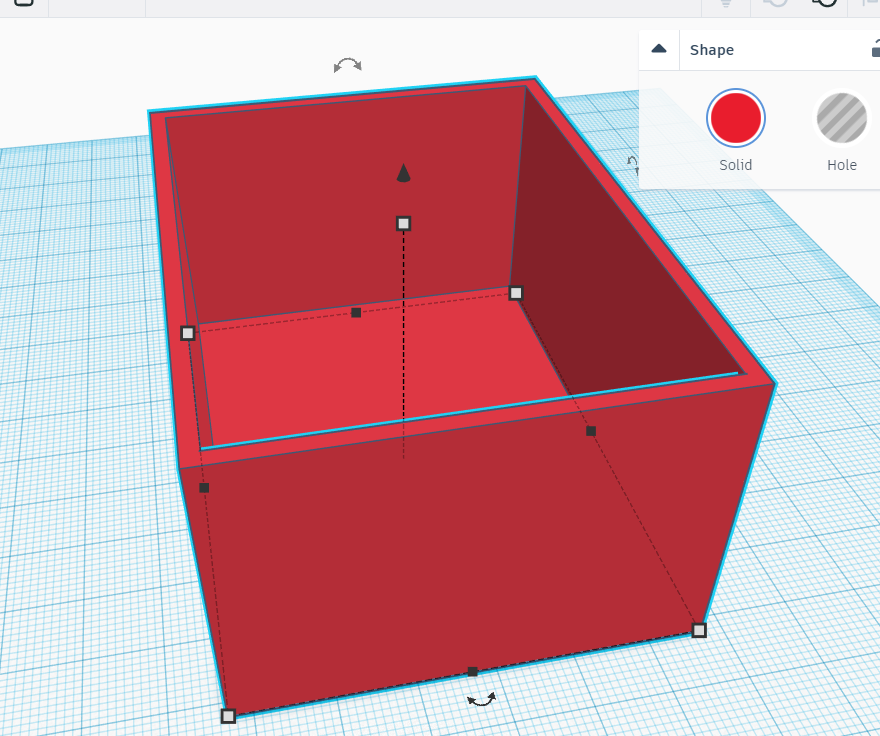Click the black cone height-raise handle
This screenshot has width=880, height=736.
pos(403,172)
